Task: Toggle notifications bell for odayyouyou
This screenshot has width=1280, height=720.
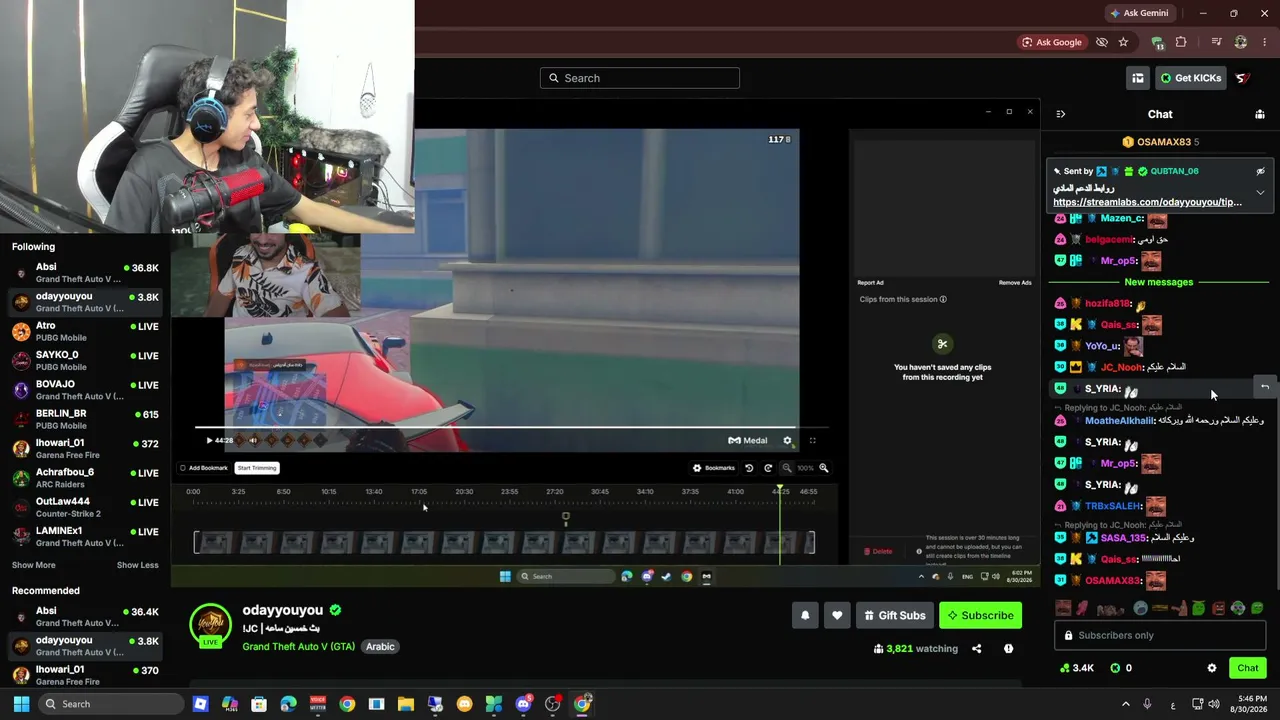Action: [805, 615]
